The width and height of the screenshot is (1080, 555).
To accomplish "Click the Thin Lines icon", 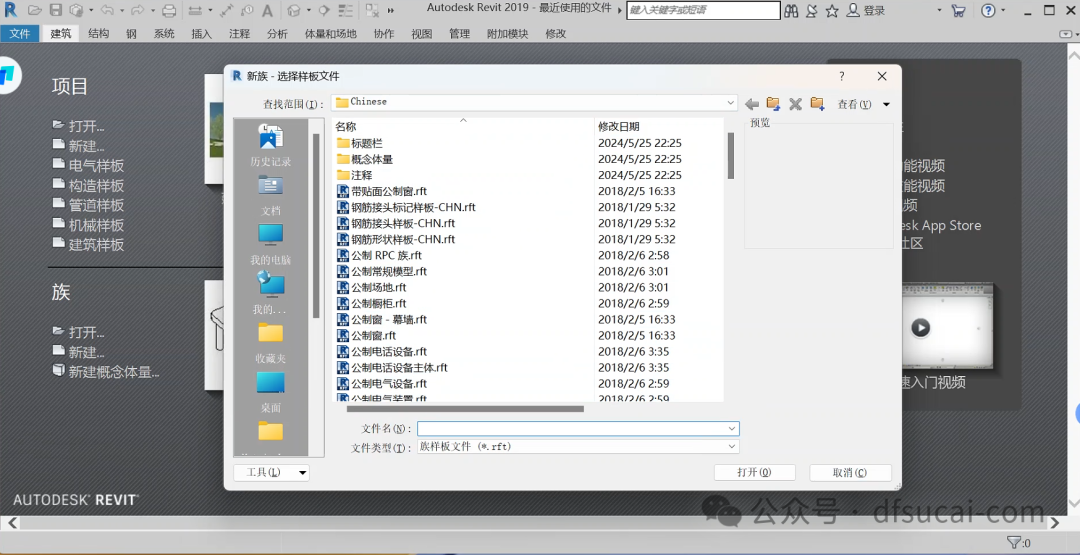I will tap(347, 10).
